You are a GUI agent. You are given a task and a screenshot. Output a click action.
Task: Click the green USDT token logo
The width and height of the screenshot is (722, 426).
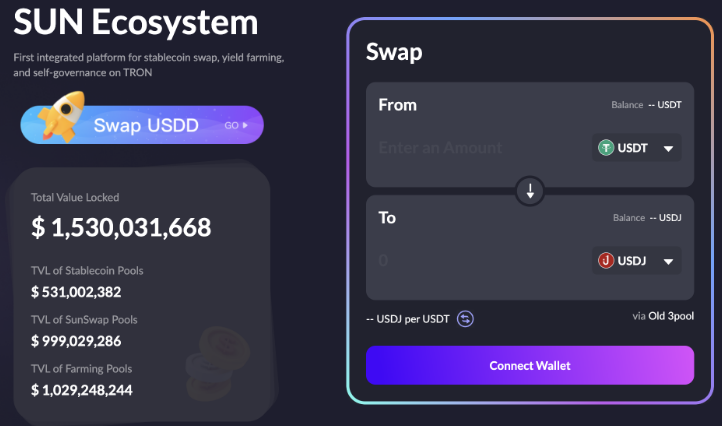click(x=606, y=148)
